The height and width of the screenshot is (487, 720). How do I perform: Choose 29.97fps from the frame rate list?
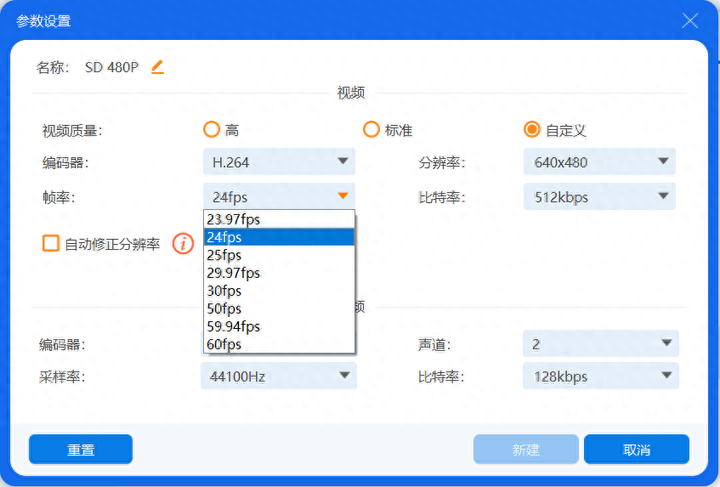(x=279, y=273)
